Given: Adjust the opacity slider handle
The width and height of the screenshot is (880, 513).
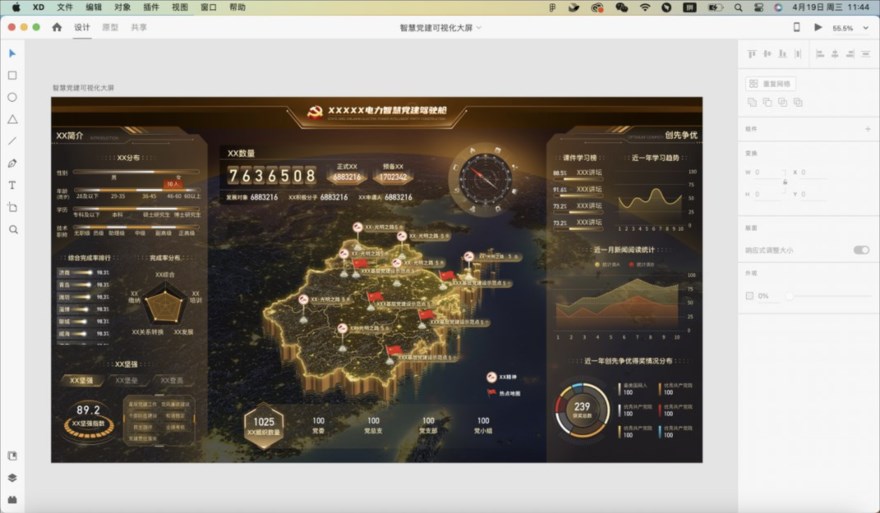Looking at the screenshot, I should coord(789,296).
